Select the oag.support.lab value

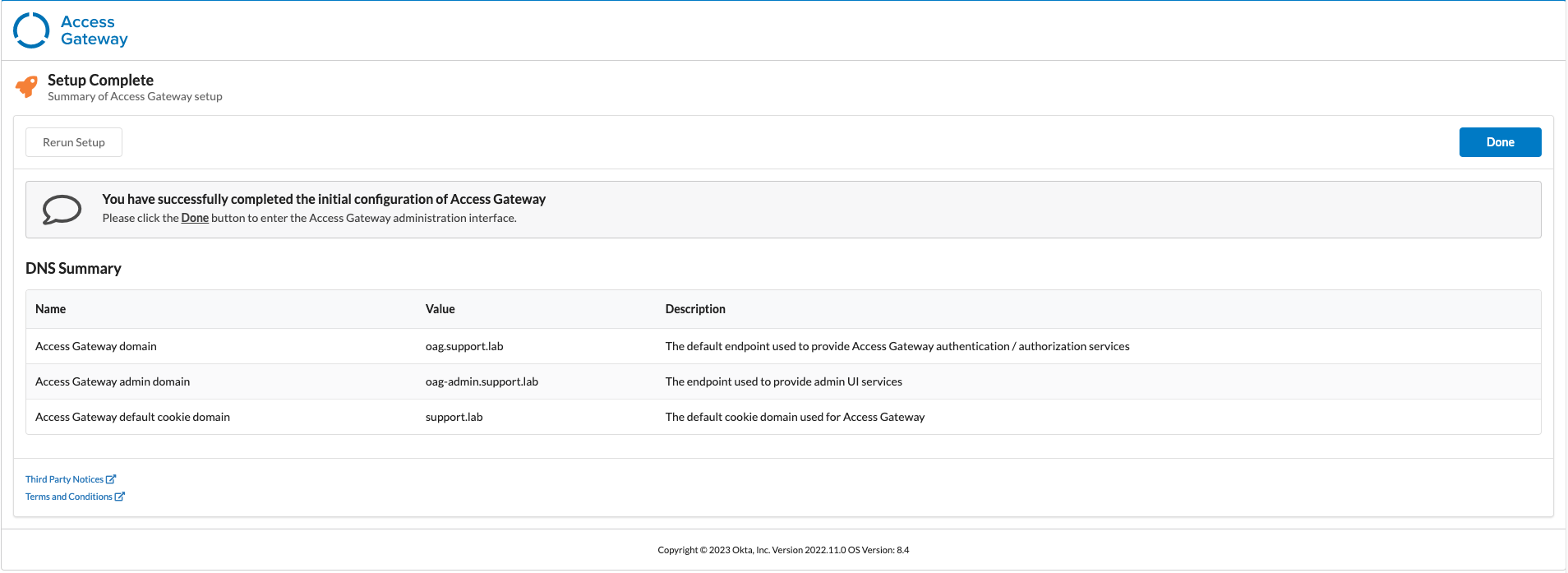tap(464, 346)
